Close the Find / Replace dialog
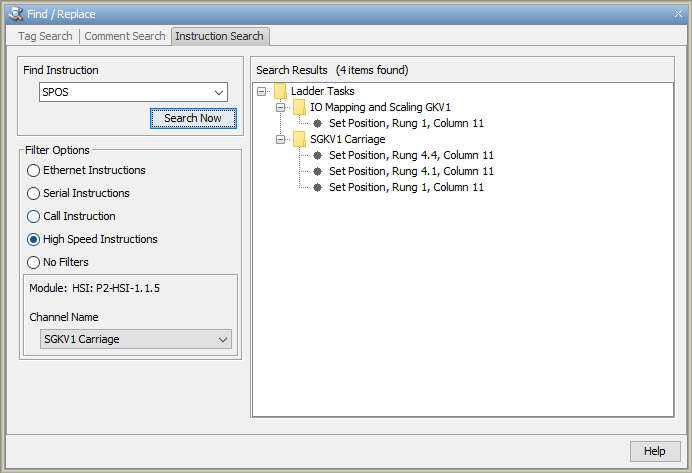This screenshot has height=473, width=692. coord(677,12)
